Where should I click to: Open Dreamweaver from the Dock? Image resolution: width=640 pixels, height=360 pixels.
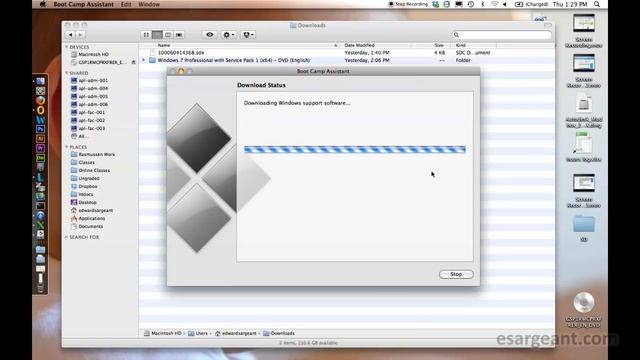(40, 158)
